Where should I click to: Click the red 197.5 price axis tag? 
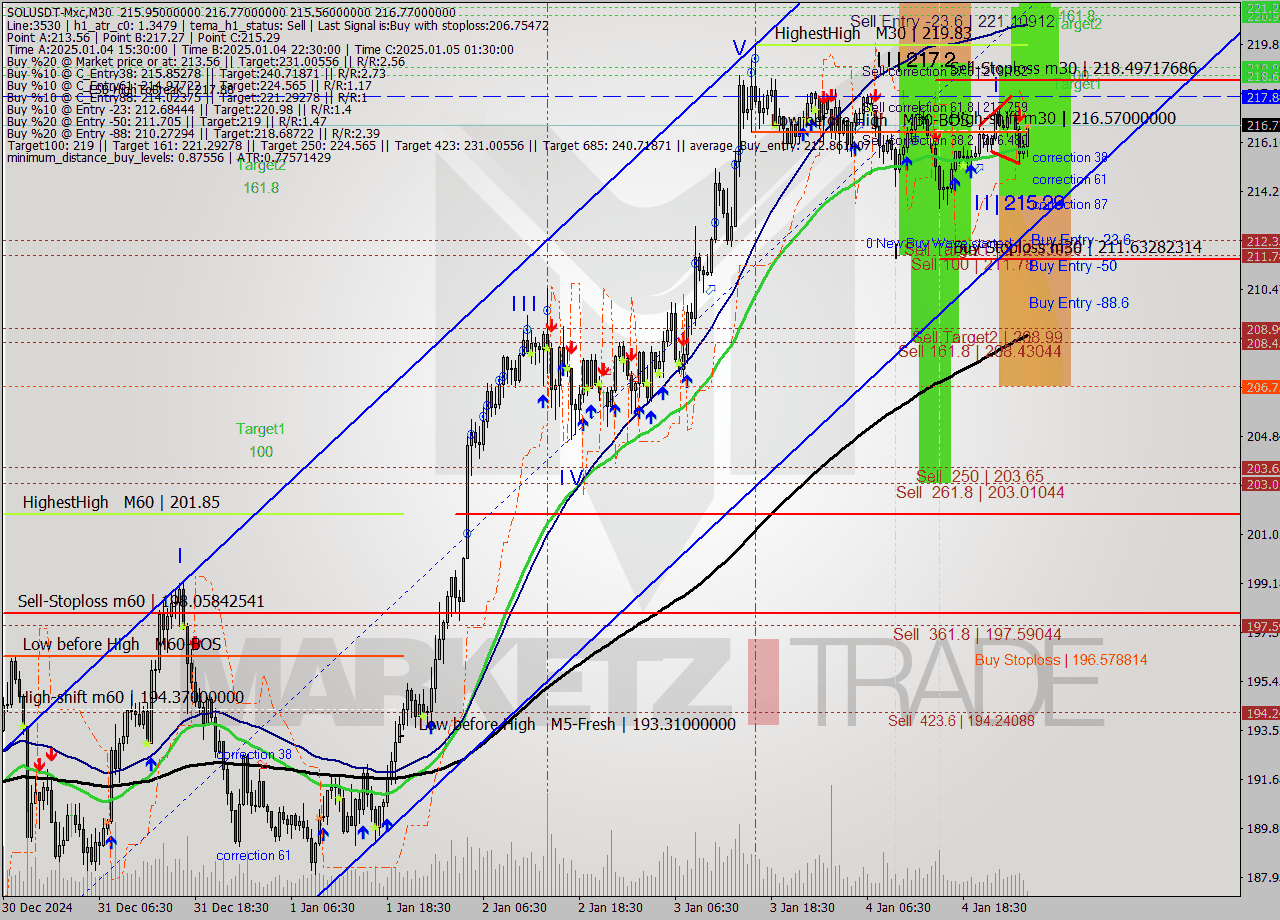pos(1260,626)
